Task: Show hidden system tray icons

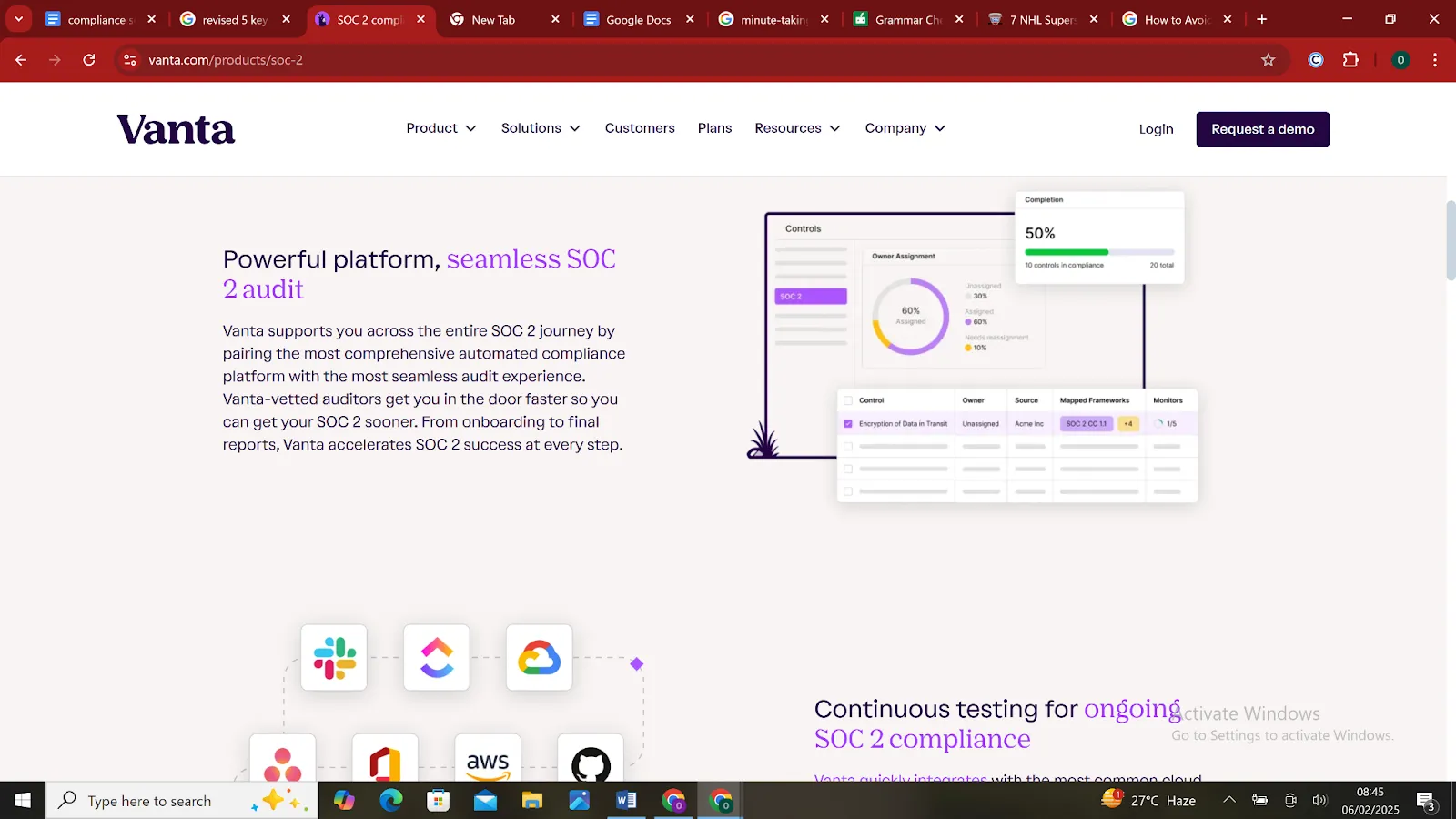Action: coord(1229,801)
